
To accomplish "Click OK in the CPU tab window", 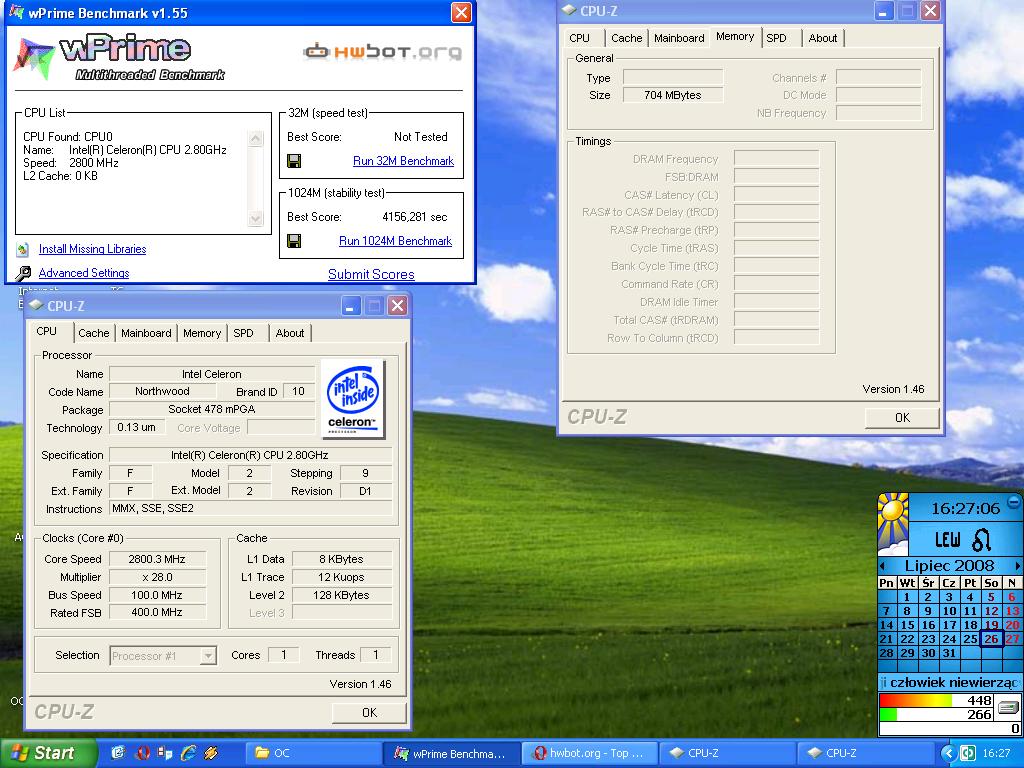I will click(x=369, y=712).
